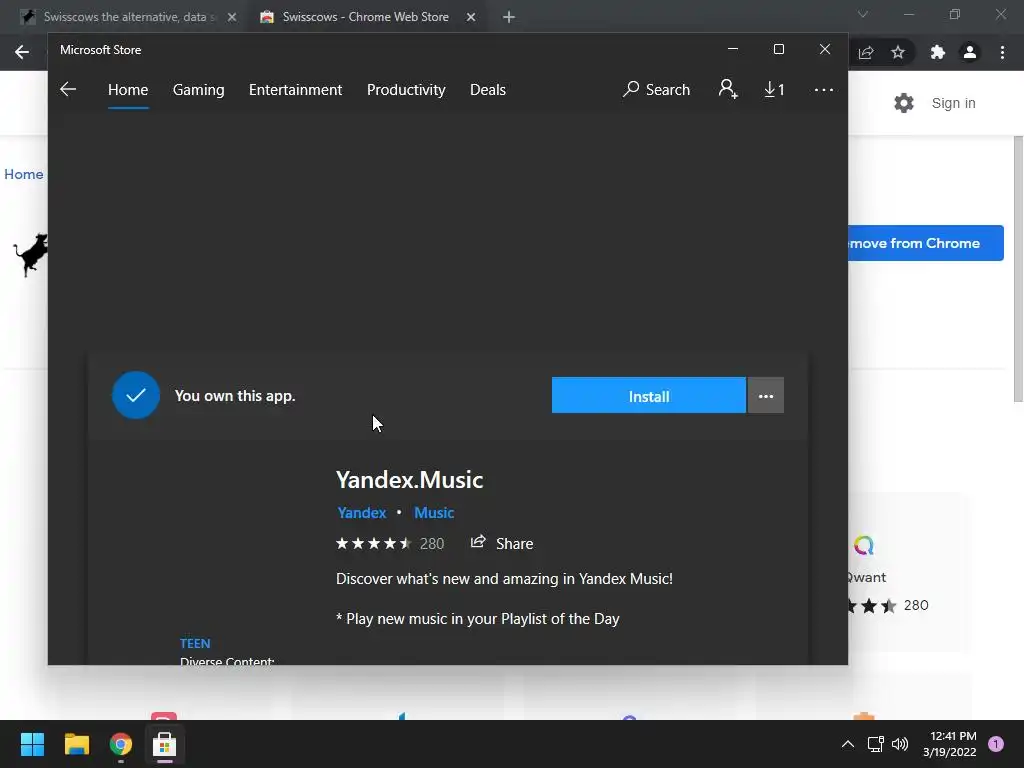1024x768 pixels.
Task: Click Sign in on Chrome Web Store
Action: (953, 103)
